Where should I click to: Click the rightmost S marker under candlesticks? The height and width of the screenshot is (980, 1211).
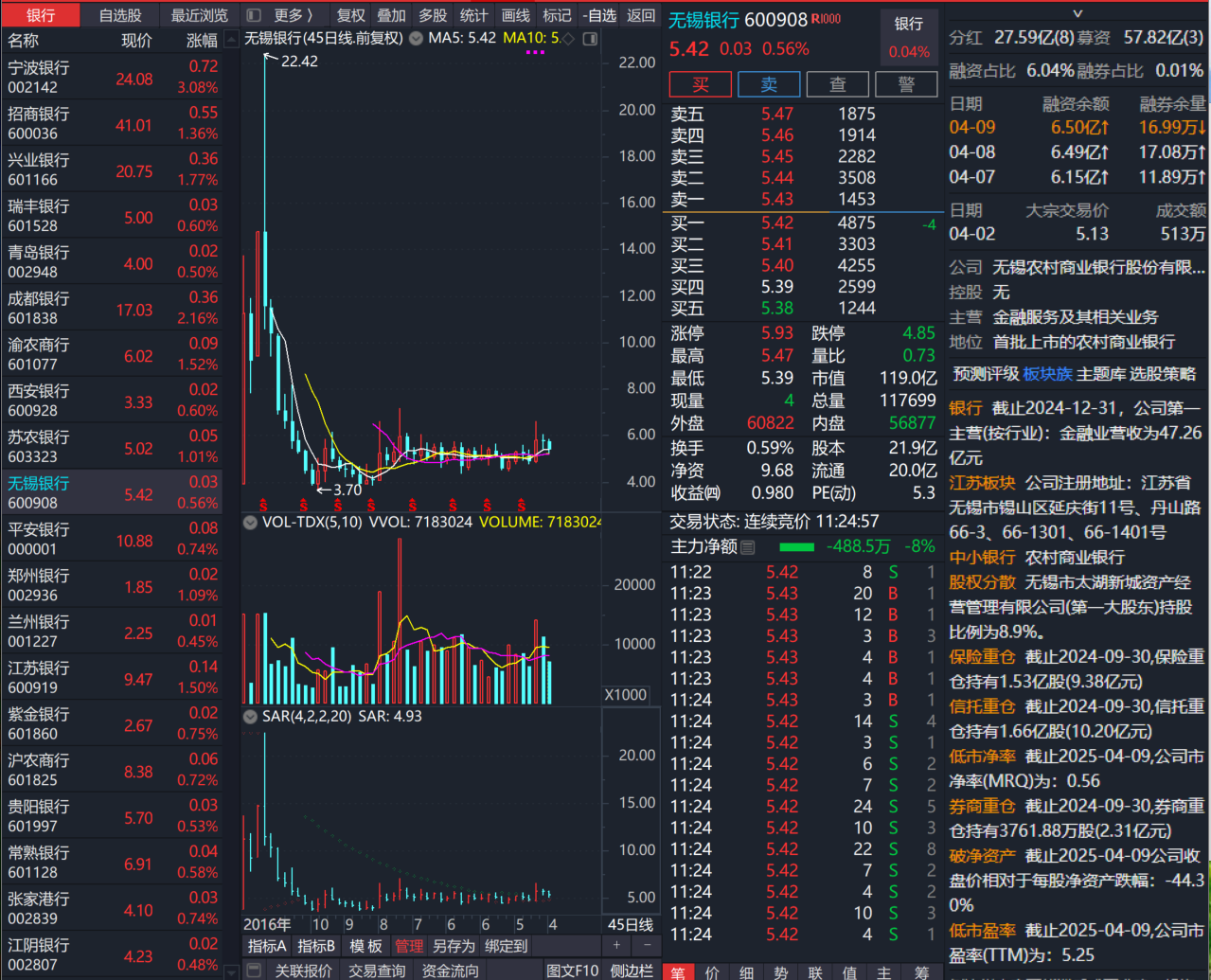[523, 506]
